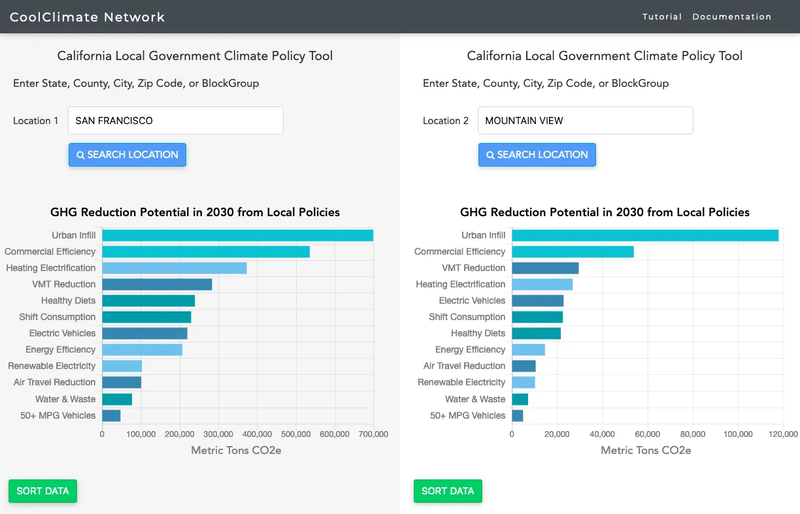Select the Urban Infill bar in San Francisco chart
Viewport: 800px width, 514px height.
237,235
